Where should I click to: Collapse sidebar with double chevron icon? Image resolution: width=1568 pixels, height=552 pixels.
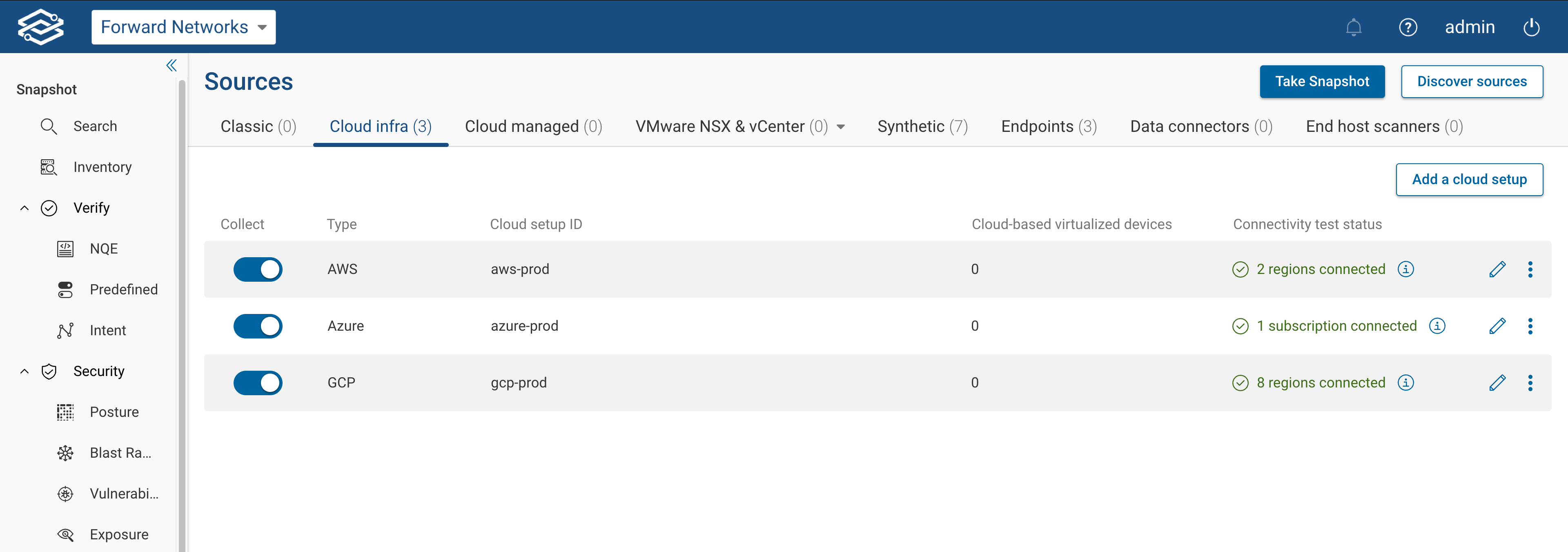tap(171, 66)
